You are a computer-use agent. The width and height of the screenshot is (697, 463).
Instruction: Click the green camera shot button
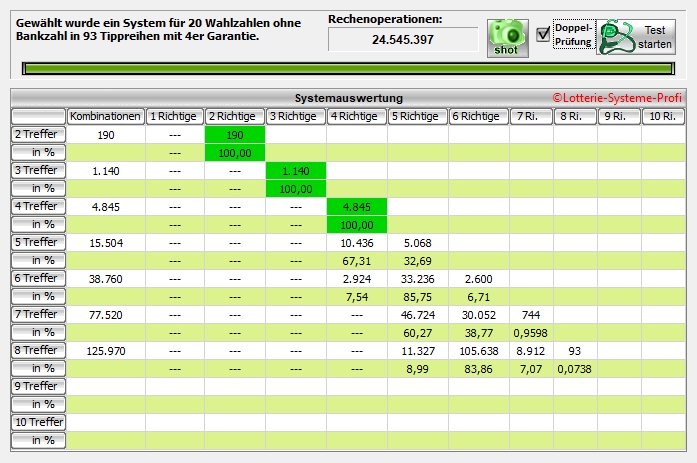coord(508,37)
